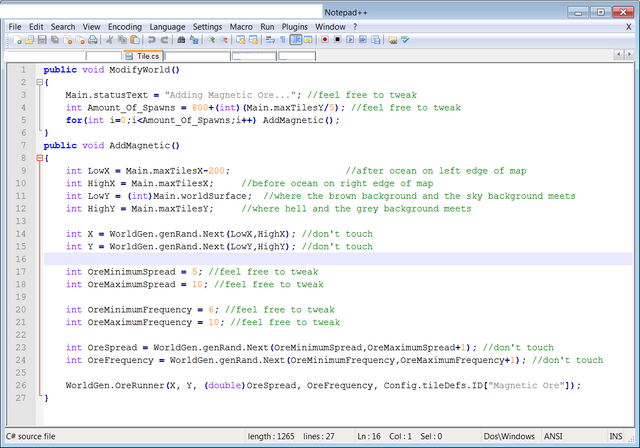Close the current file via the Close icon
The image size is (640, 448).
68,40
